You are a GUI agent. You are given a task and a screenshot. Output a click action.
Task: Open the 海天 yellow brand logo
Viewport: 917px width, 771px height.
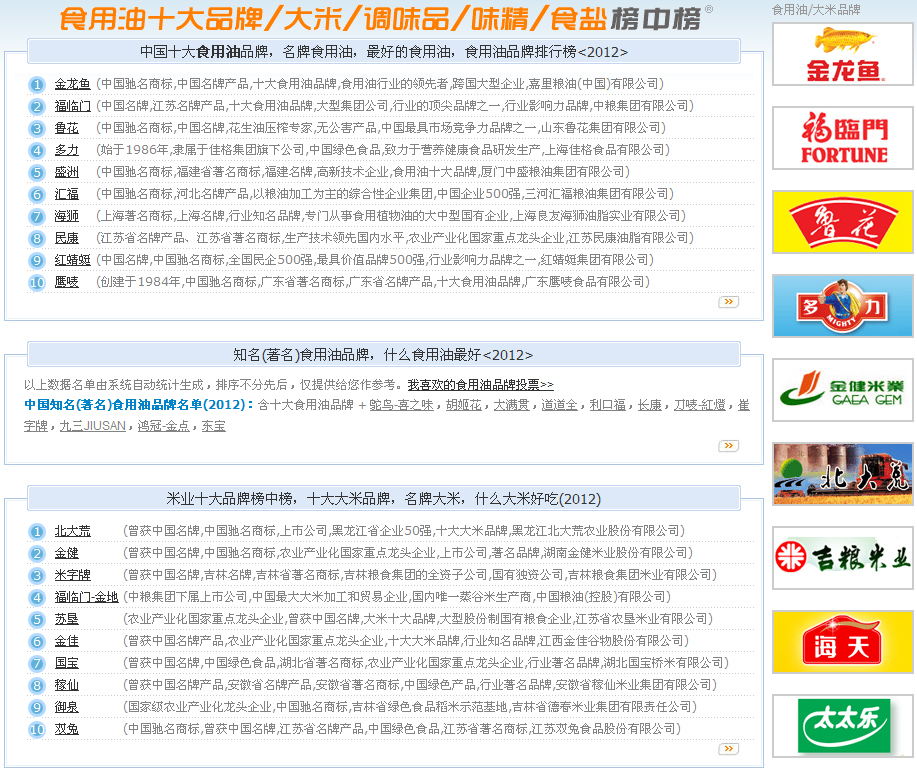(x=843, y=642)
